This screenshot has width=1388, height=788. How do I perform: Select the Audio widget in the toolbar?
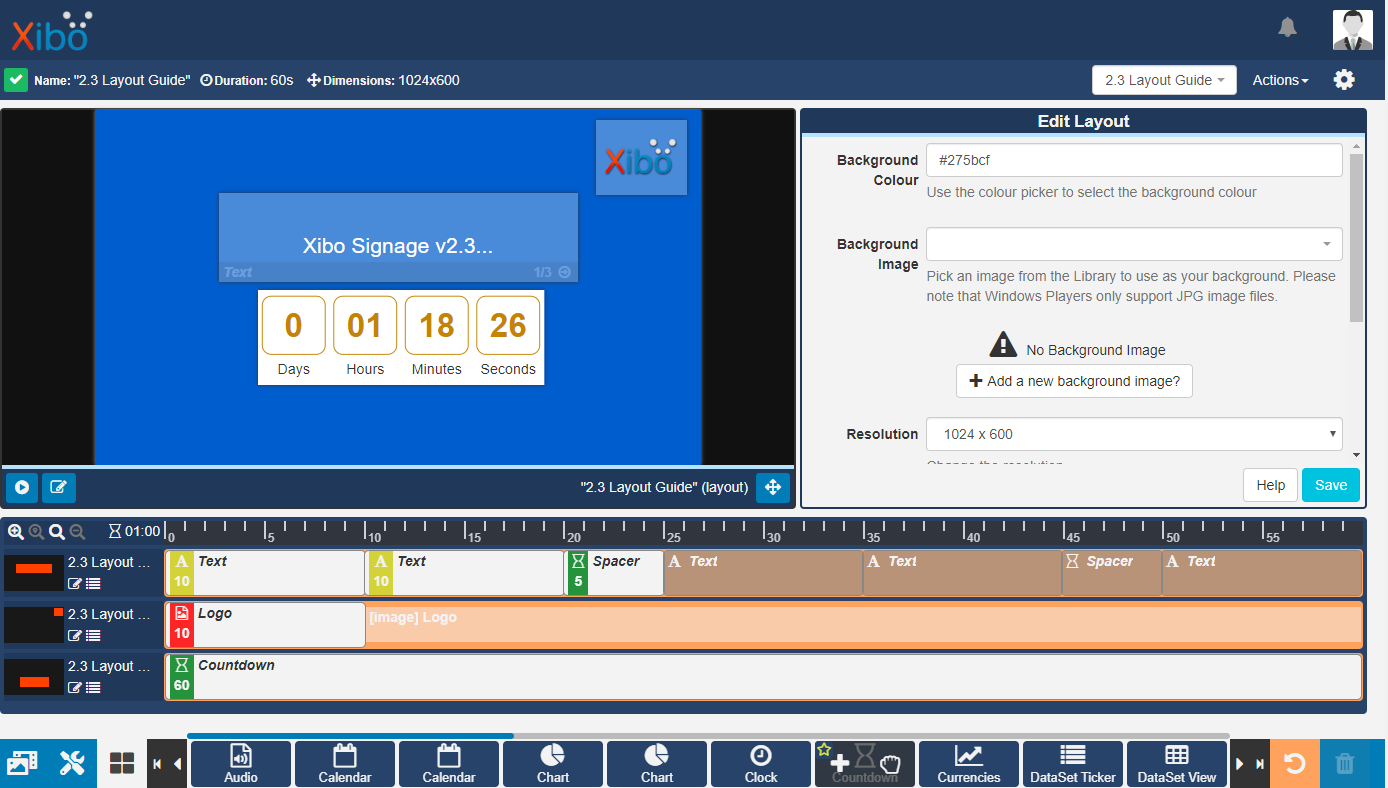241,764
